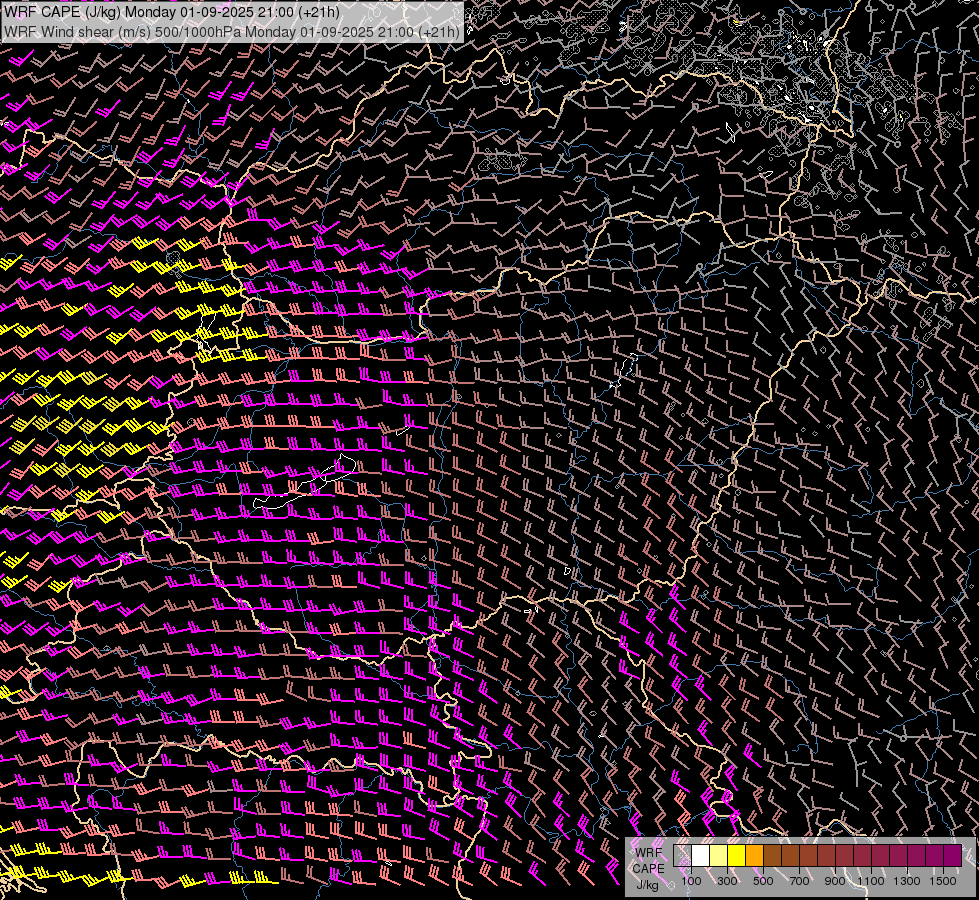Viewport: 979px width, 900px height.
Task: Click the '900' legend tick label
Action: tap(835, 881)
